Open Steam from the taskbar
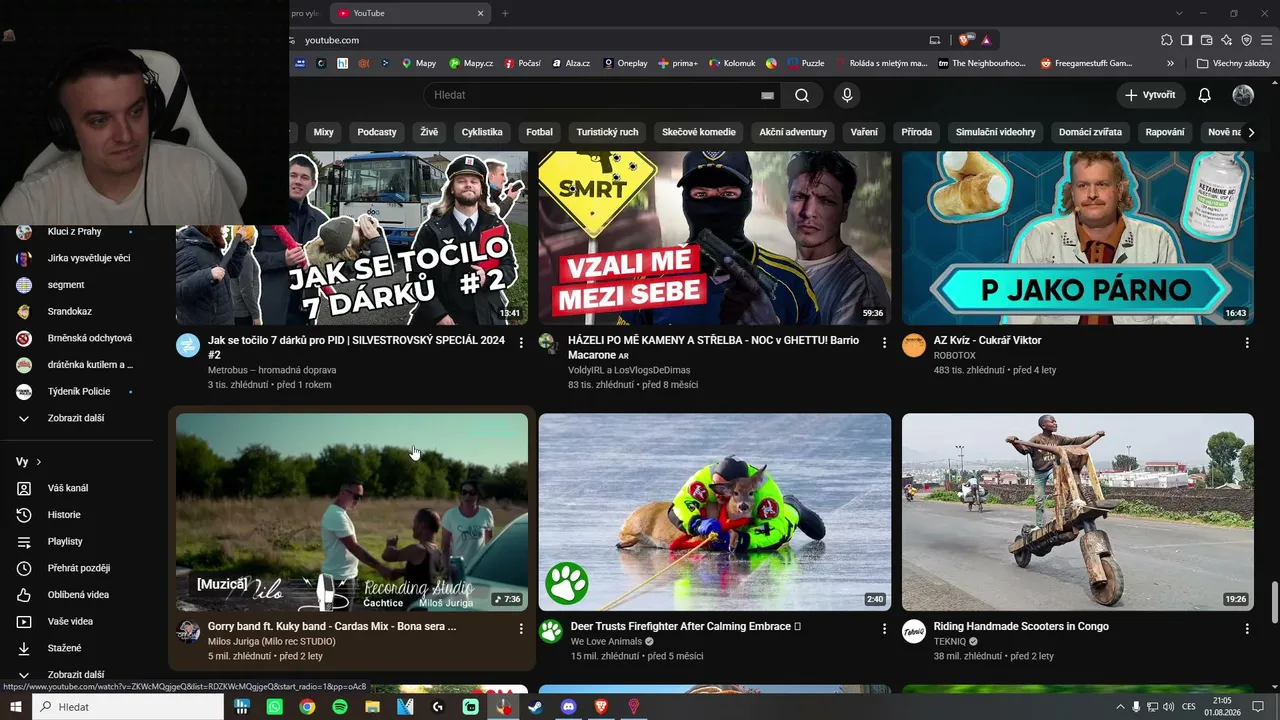The height and width of the screenshot is (720, 1280). [536, 707]
